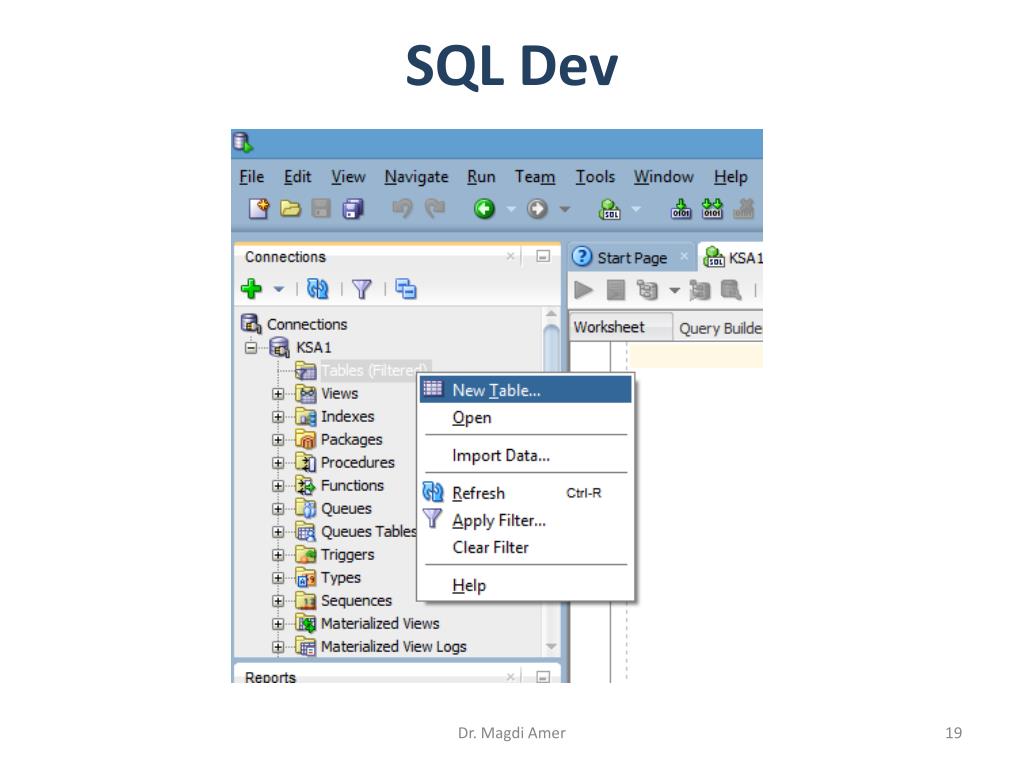The width and height of the screenshot is (1024, 768).
Task: Open the View menu
Action: (348, 177)
